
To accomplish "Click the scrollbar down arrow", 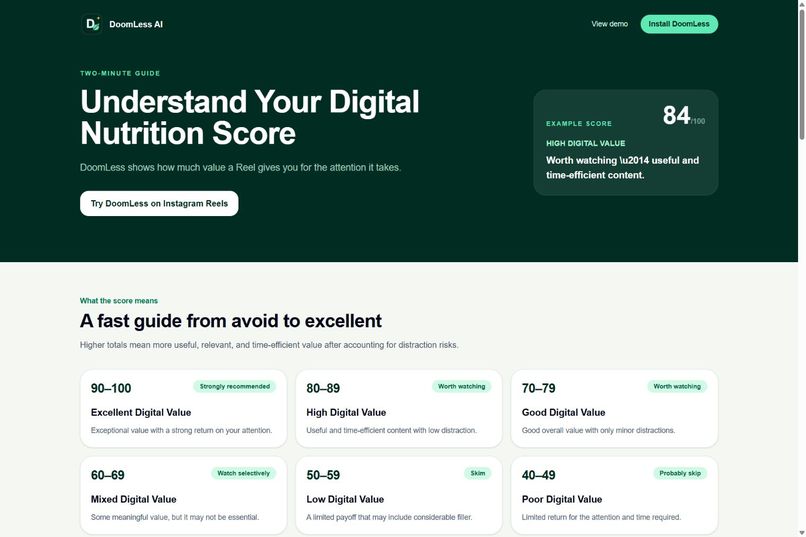I will [801, 533].
